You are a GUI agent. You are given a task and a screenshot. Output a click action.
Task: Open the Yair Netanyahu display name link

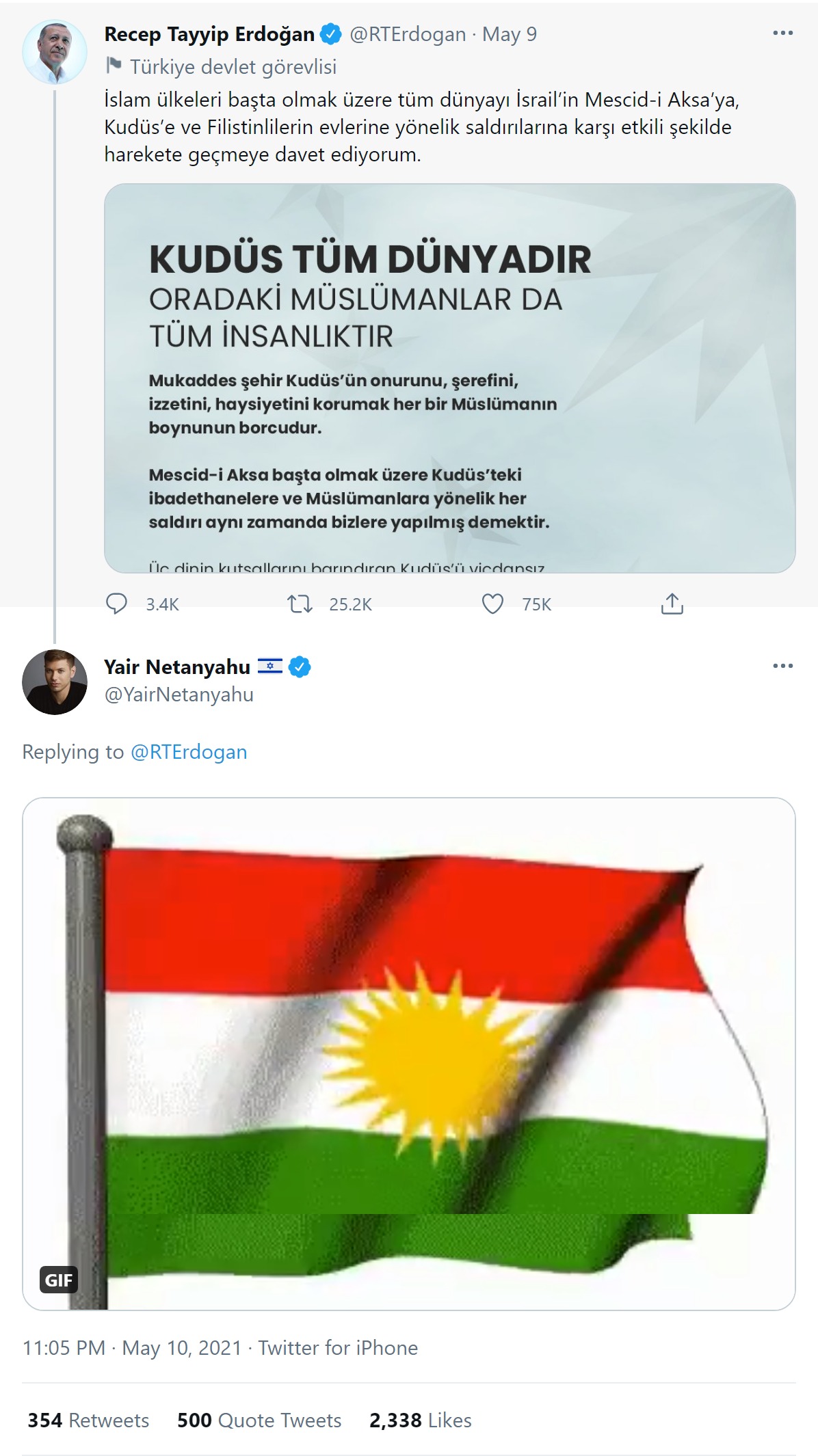tap(177, 666)
